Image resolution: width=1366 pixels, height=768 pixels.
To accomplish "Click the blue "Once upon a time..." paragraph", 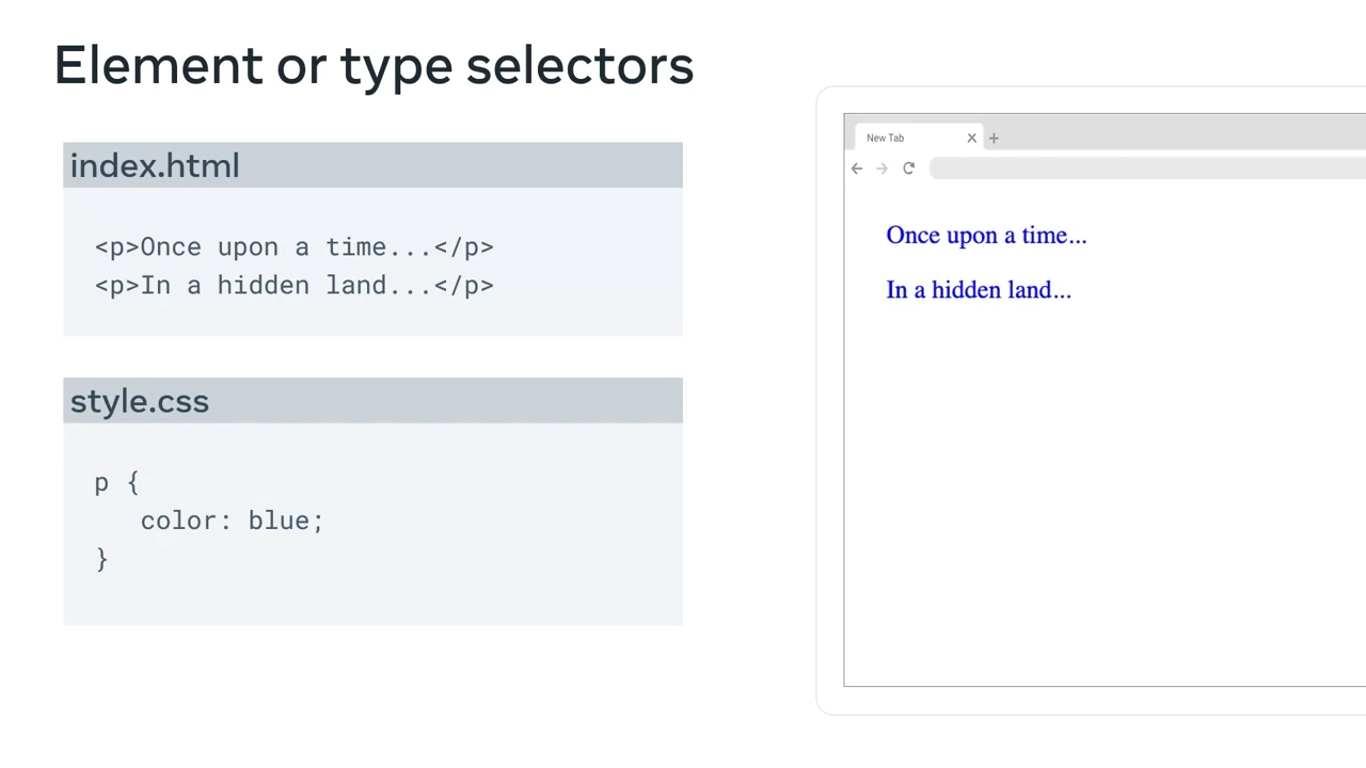I will 986,236.
